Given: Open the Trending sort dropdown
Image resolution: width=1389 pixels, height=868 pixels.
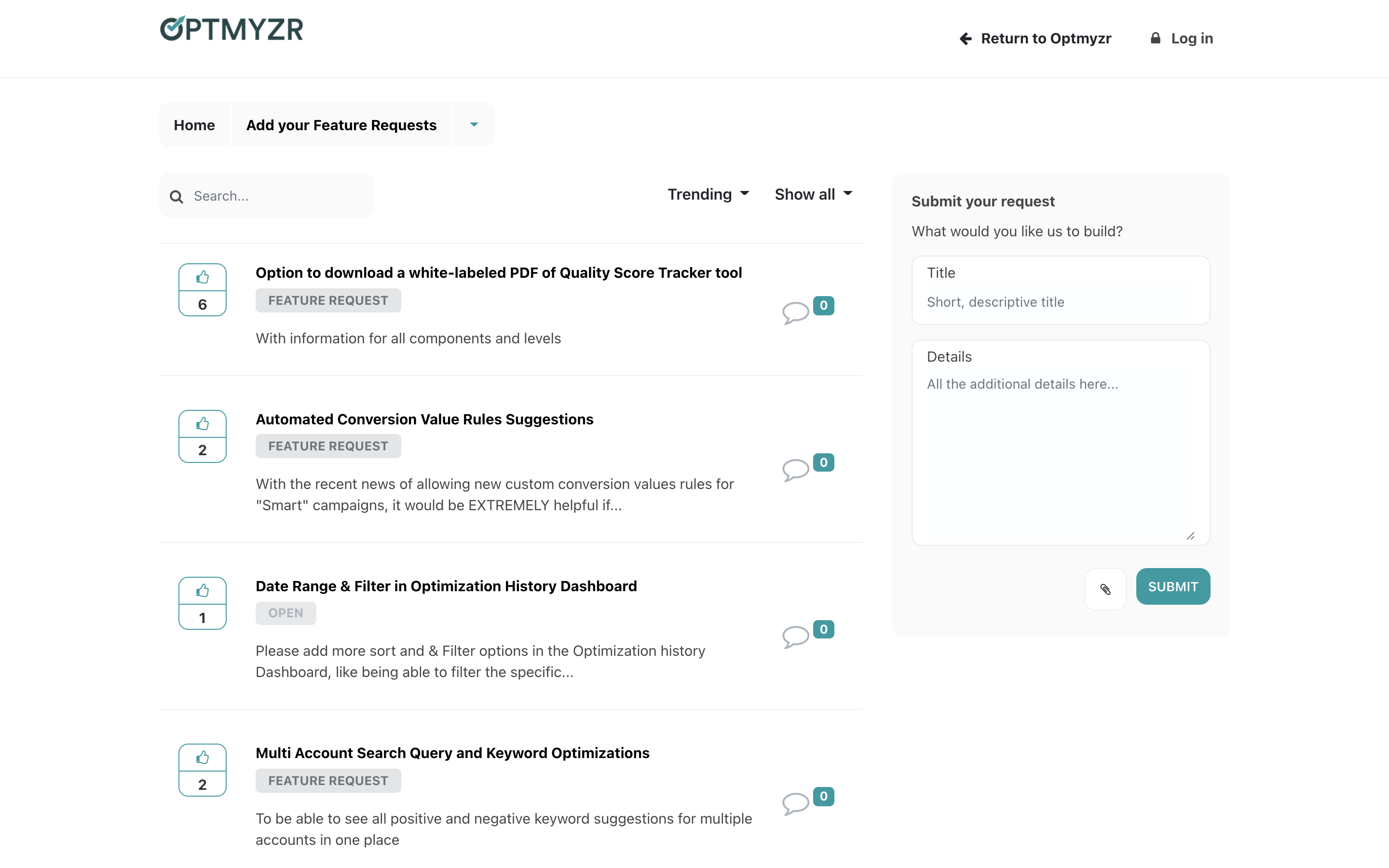Looking at the screenshot, I should pos(708,194).
